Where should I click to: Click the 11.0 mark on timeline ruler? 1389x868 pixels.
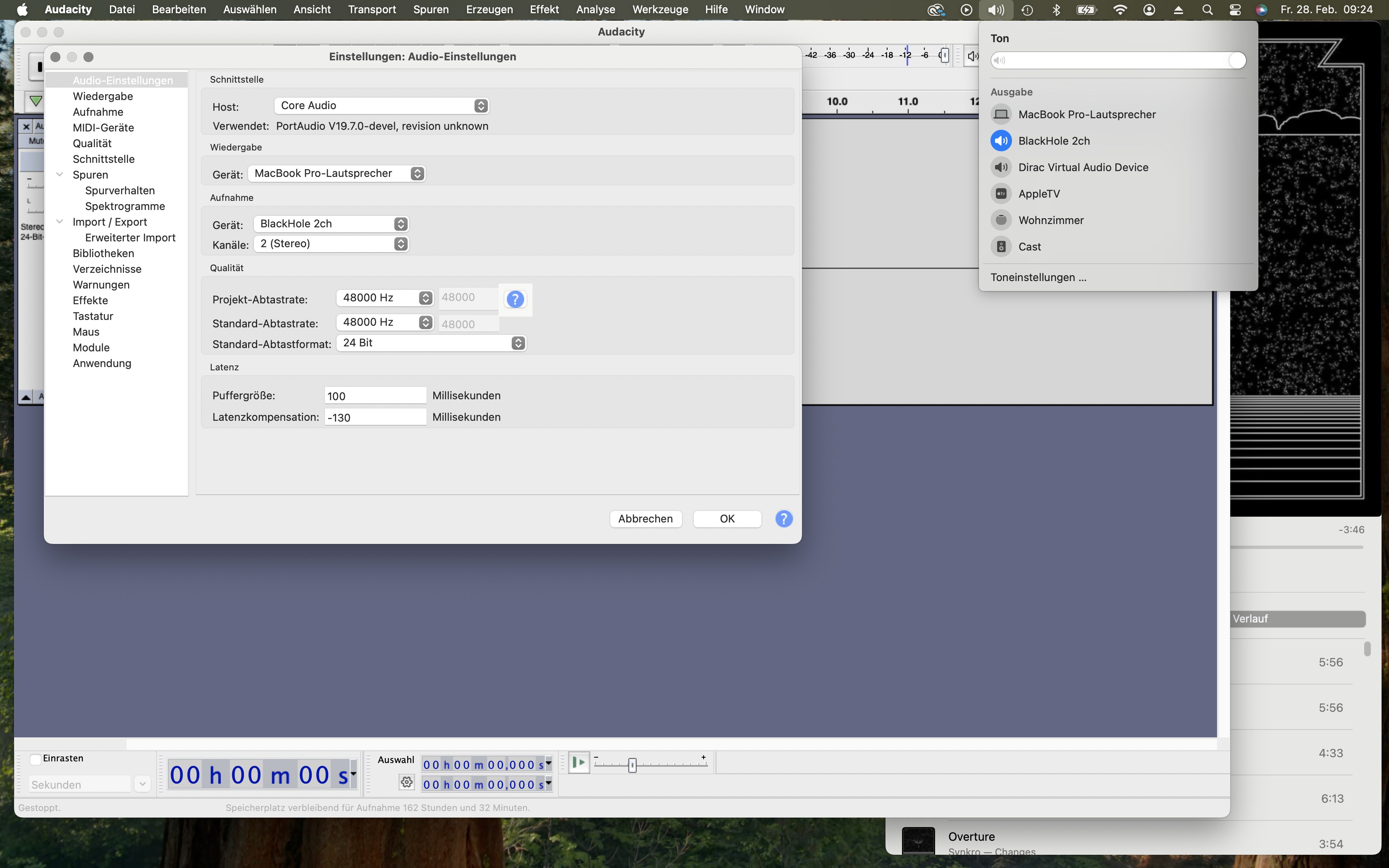[x=908, y=102]
